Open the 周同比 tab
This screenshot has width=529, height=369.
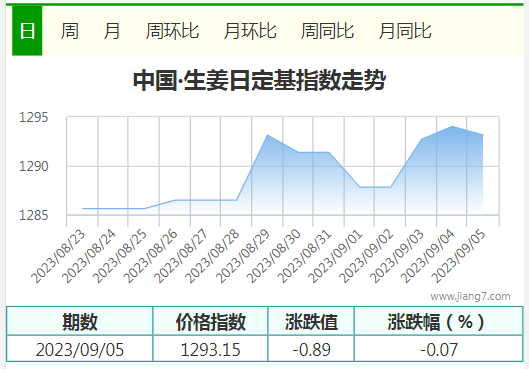(x=327, y=31)
